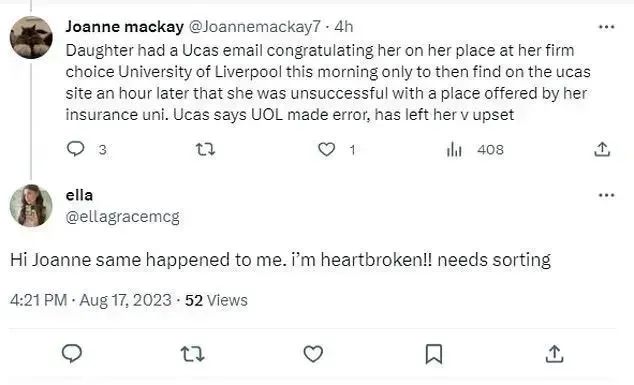This screenshot has height=385, width=634.
Task: Share ella's tweet
Action: [554, 354]
